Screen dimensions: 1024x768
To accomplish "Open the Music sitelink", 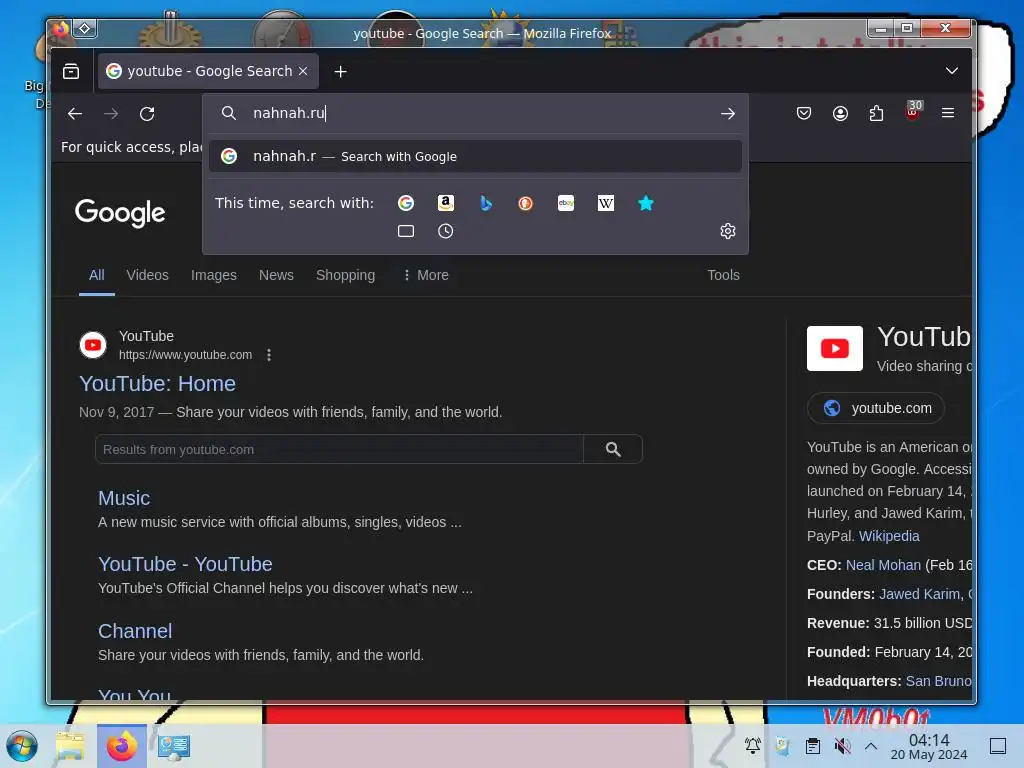I will tap(124, 498).
